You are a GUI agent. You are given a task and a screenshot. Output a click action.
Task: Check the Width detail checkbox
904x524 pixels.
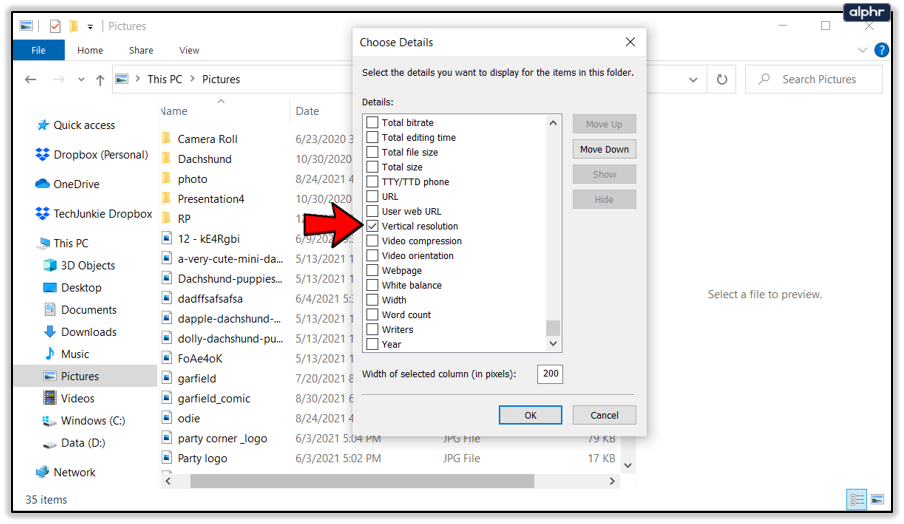(372, 300)
